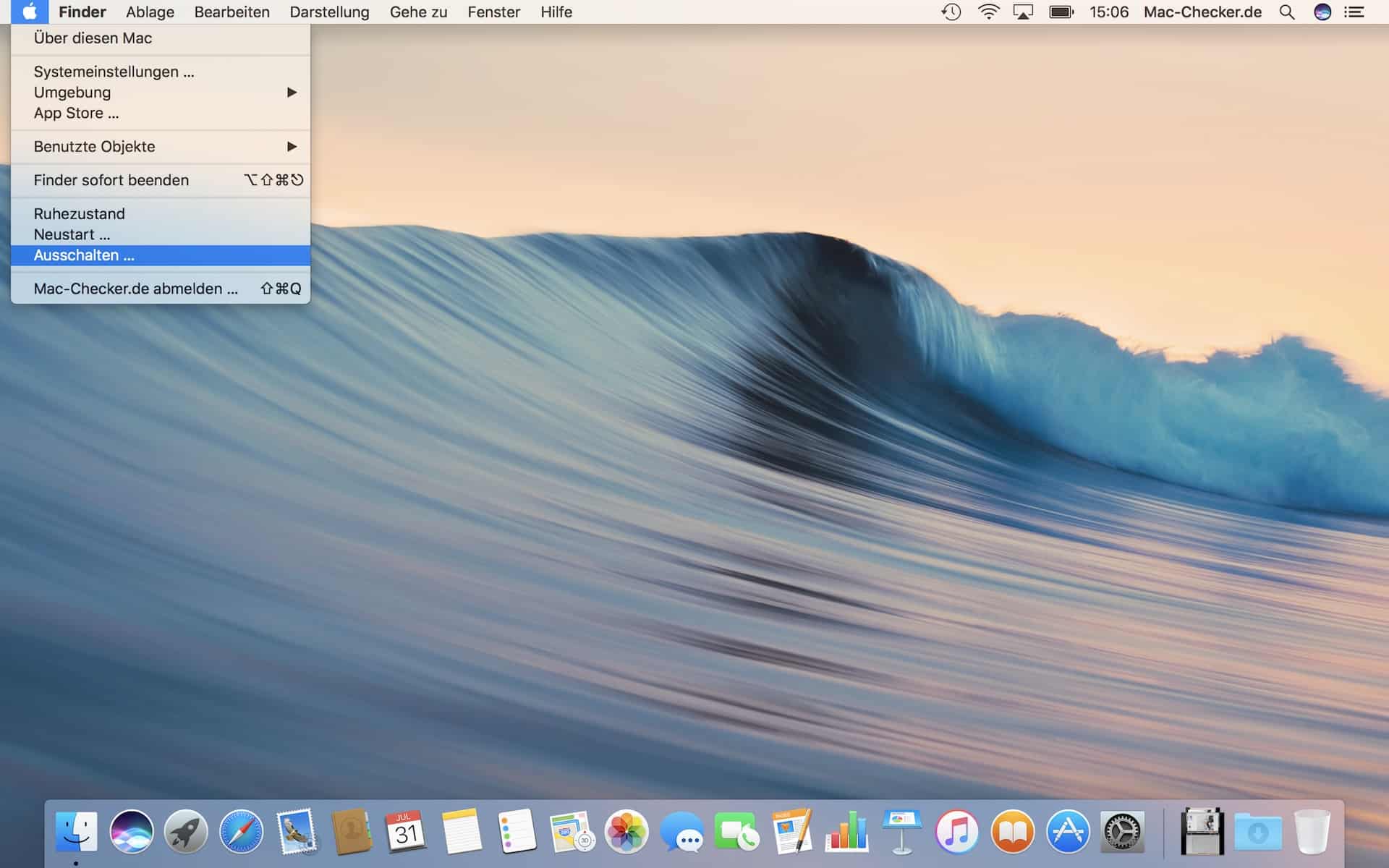Open Systemeinstellungen from Apple menu
Viewport: 1389px width, 868px height.
tap(161, 72)
